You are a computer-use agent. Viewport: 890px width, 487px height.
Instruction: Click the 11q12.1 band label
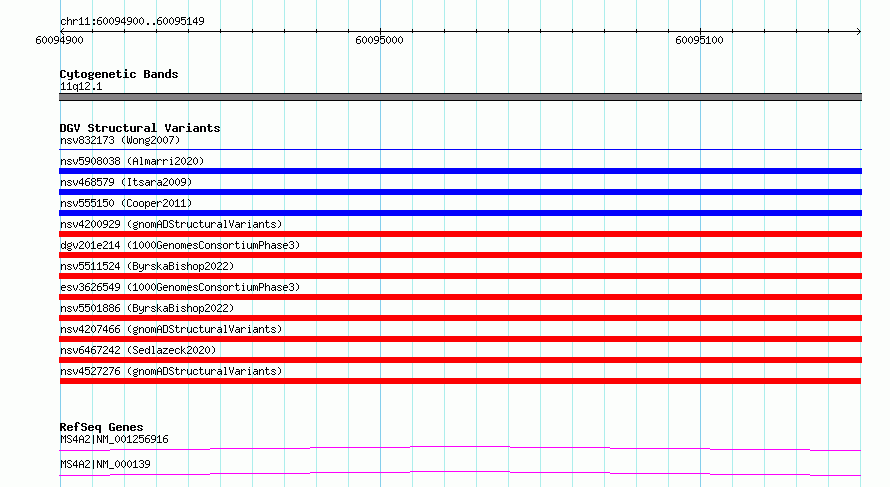click(x=81, y=86)
